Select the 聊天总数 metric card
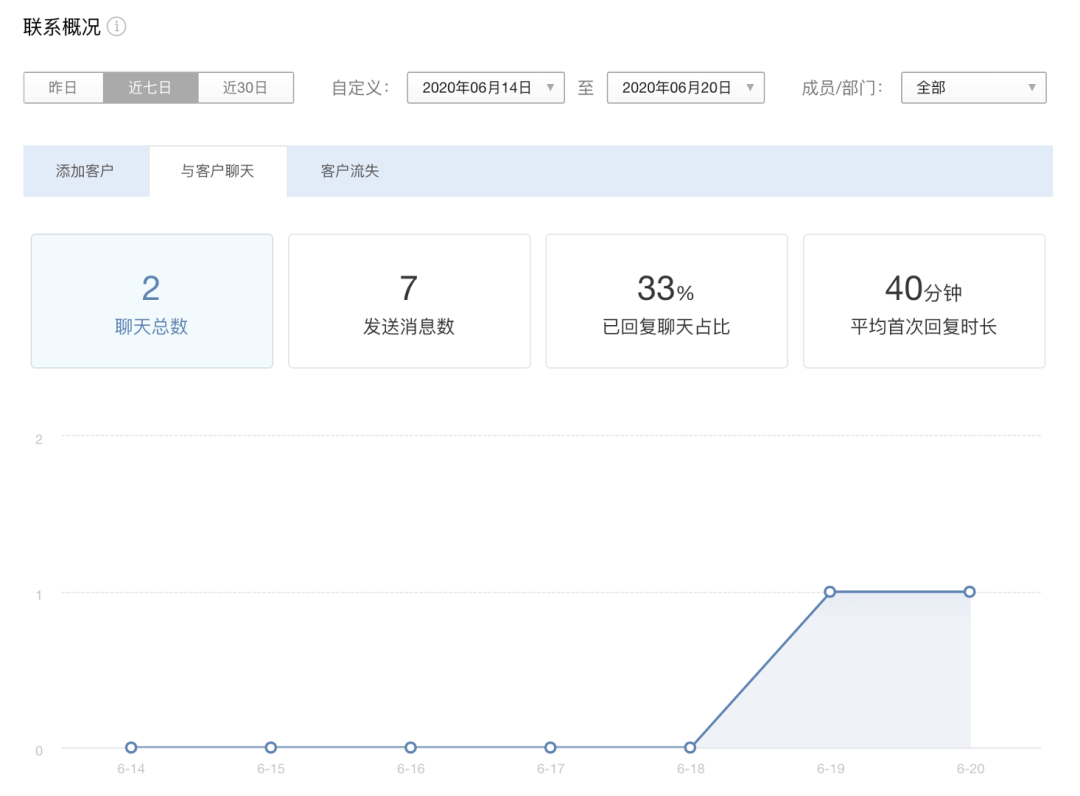Screen dimensions: 1080x796 pos(152,301)
